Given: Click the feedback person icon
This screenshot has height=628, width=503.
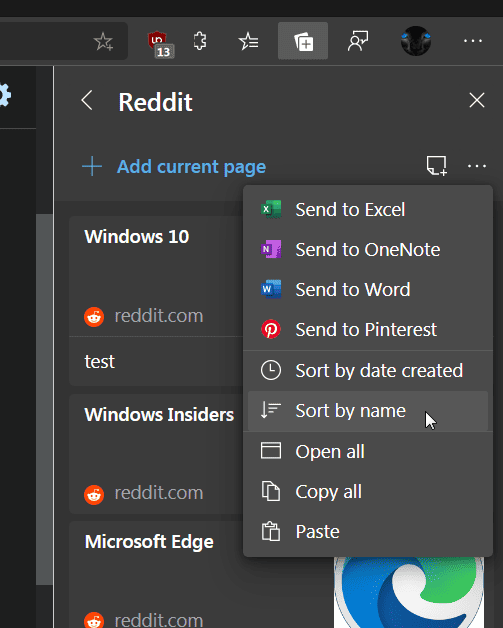Looking at the screenshot, I should [358, 41].
